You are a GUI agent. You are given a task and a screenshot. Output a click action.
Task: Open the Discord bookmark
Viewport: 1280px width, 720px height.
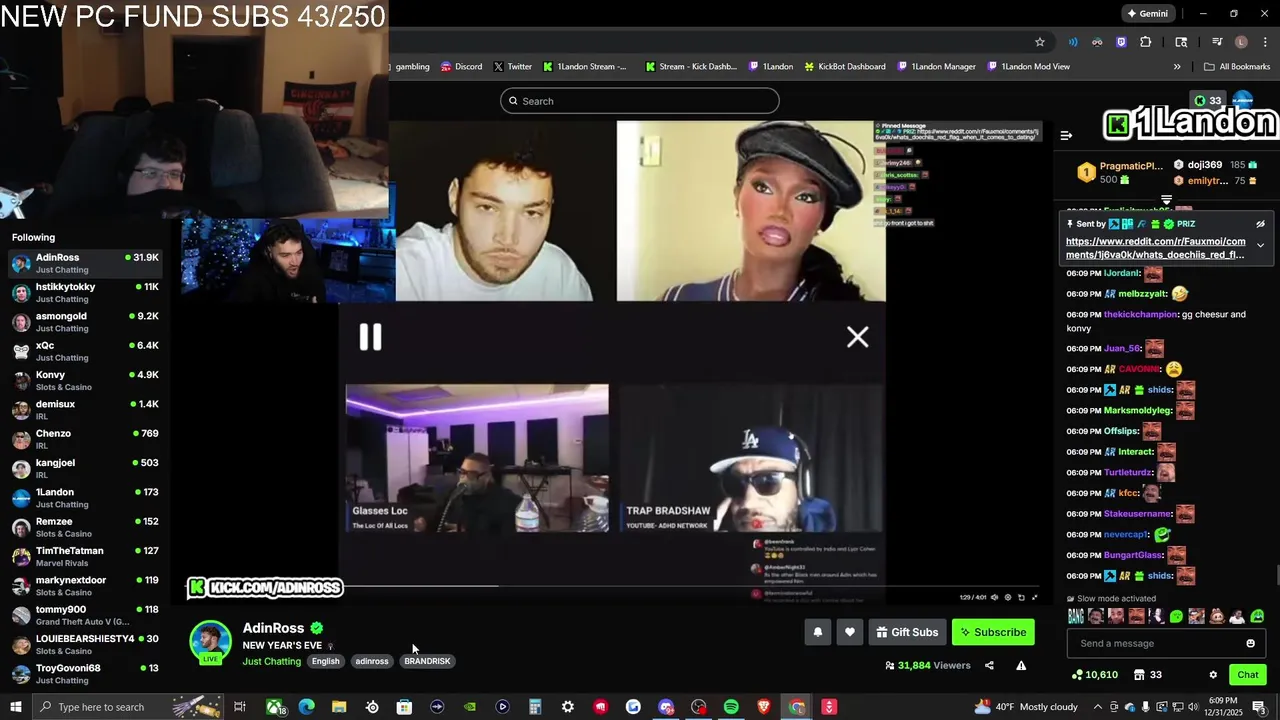pos(461,67)
